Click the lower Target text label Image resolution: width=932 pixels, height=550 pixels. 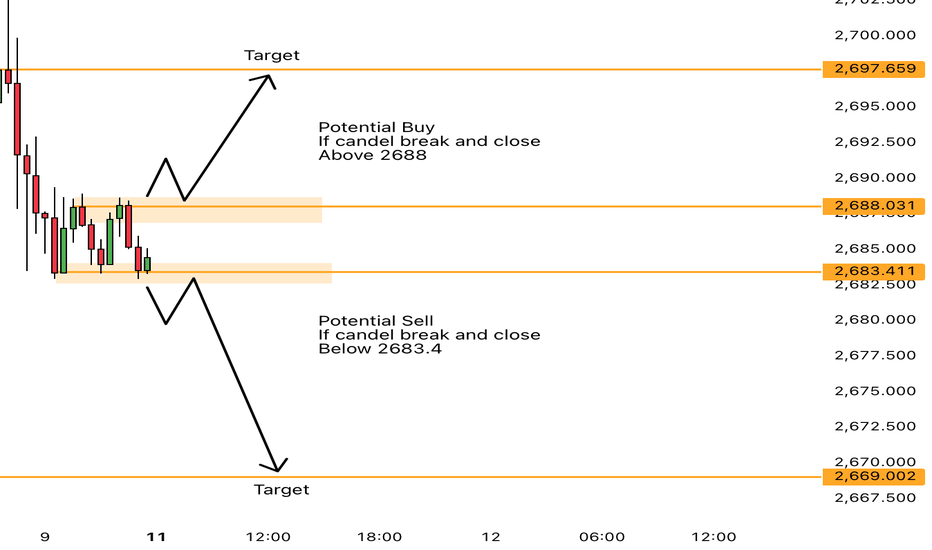point(281,489)
